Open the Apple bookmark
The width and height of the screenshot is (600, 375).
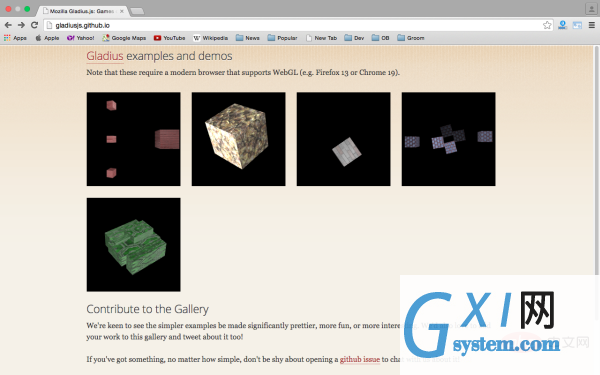click(x=47, y=38)
